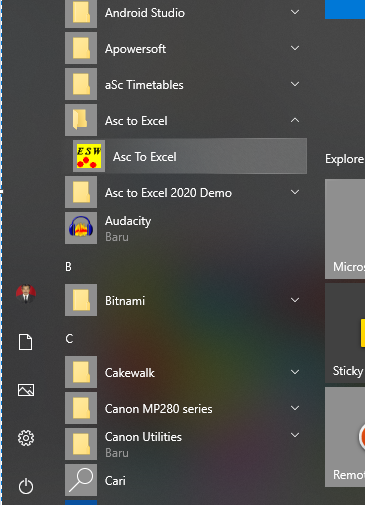This screenshot has width=365, height=505.
Task: Select the Audacity label
Action: click(128, 221)
